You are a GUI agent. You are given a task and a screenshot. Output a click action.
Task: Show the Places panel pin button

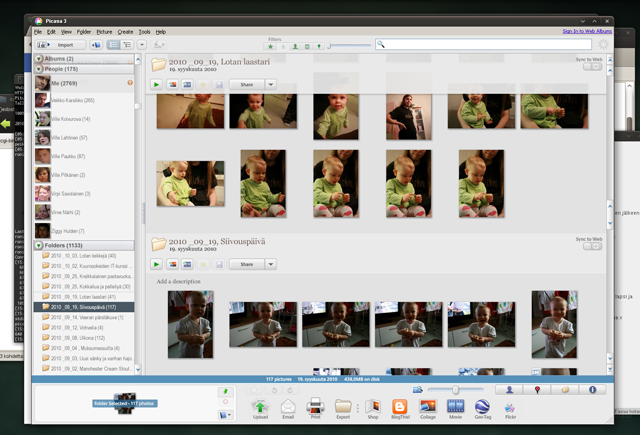(537, 390)
